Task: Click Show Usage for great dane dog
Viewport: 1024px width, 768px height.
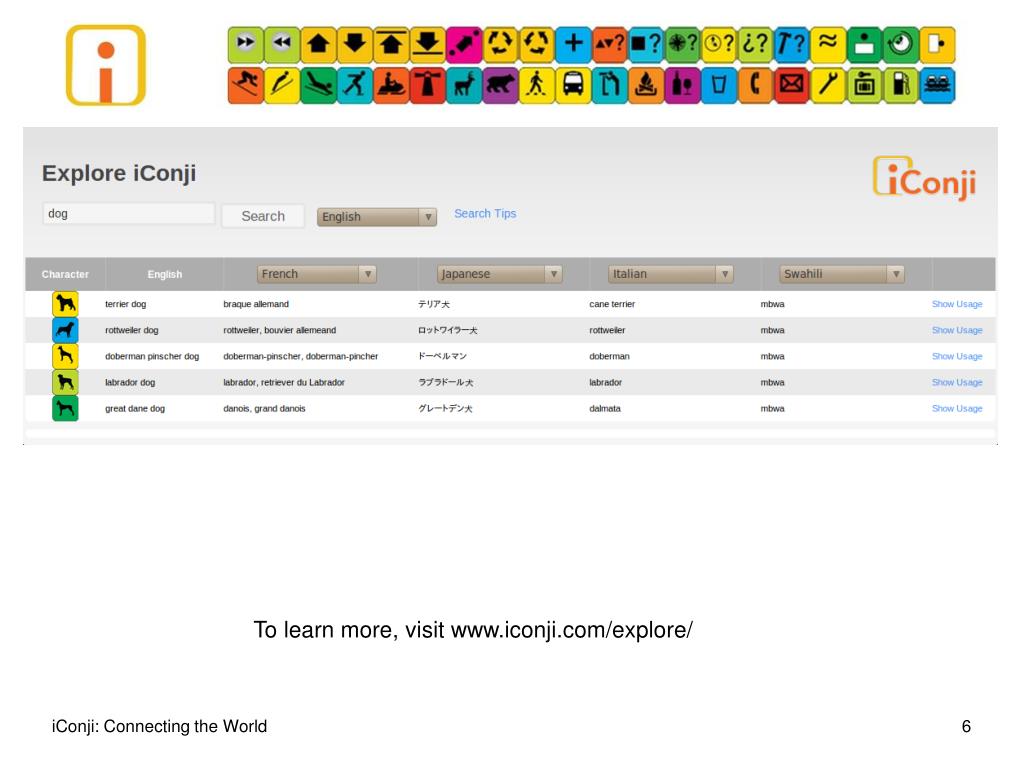Action: pos(957,408)
